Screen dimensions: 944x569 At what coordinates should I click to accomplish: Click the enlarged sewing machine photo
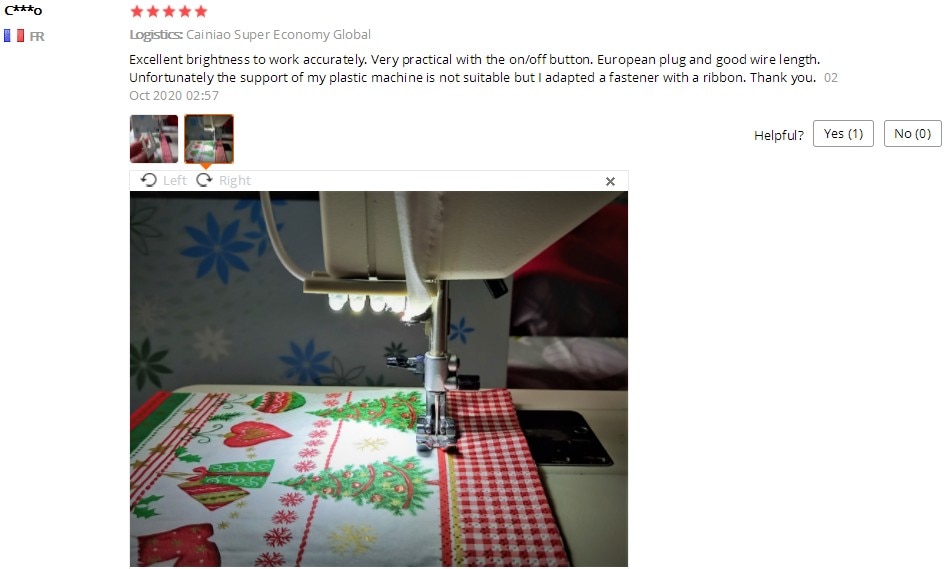[379, 379]
